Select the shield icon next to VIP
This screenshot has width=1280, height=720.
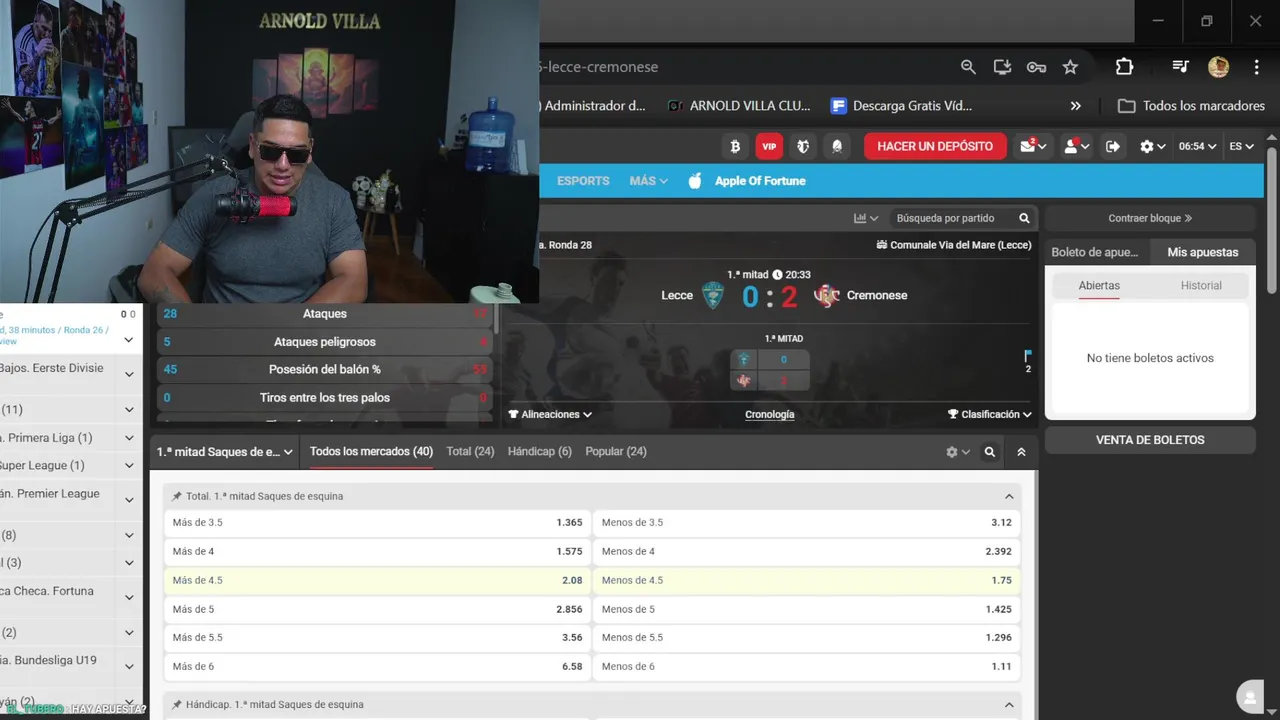click(x=803, y=146)
